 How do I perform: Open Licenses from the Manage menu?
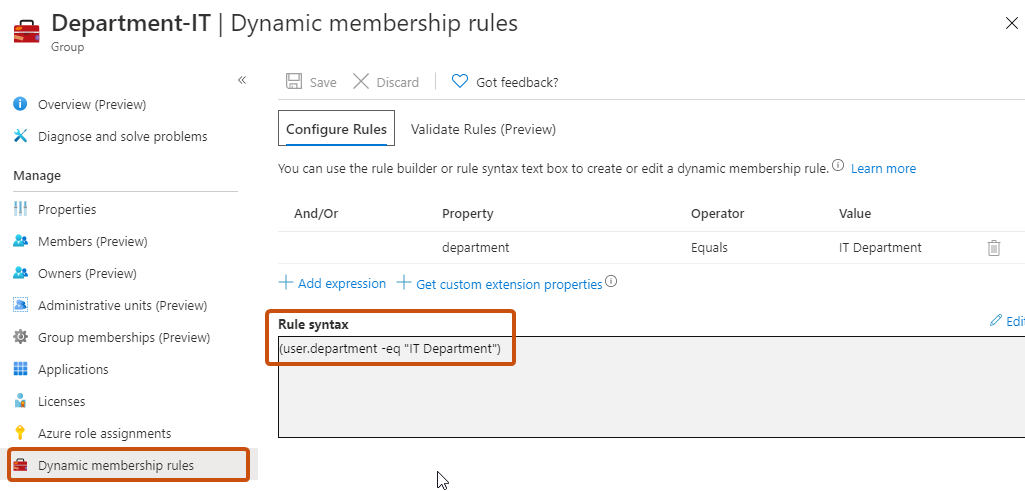pyautogui.click(x=61, y=401)
